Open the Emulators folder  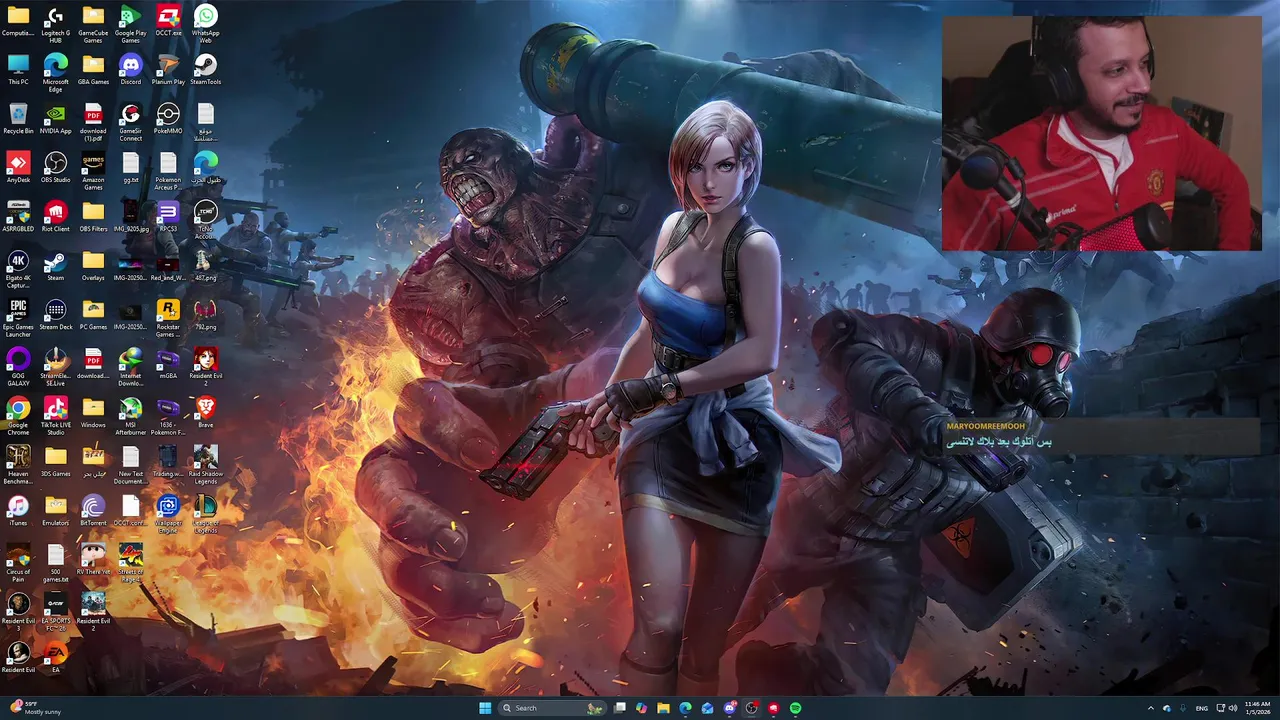[x=56, y=510]
